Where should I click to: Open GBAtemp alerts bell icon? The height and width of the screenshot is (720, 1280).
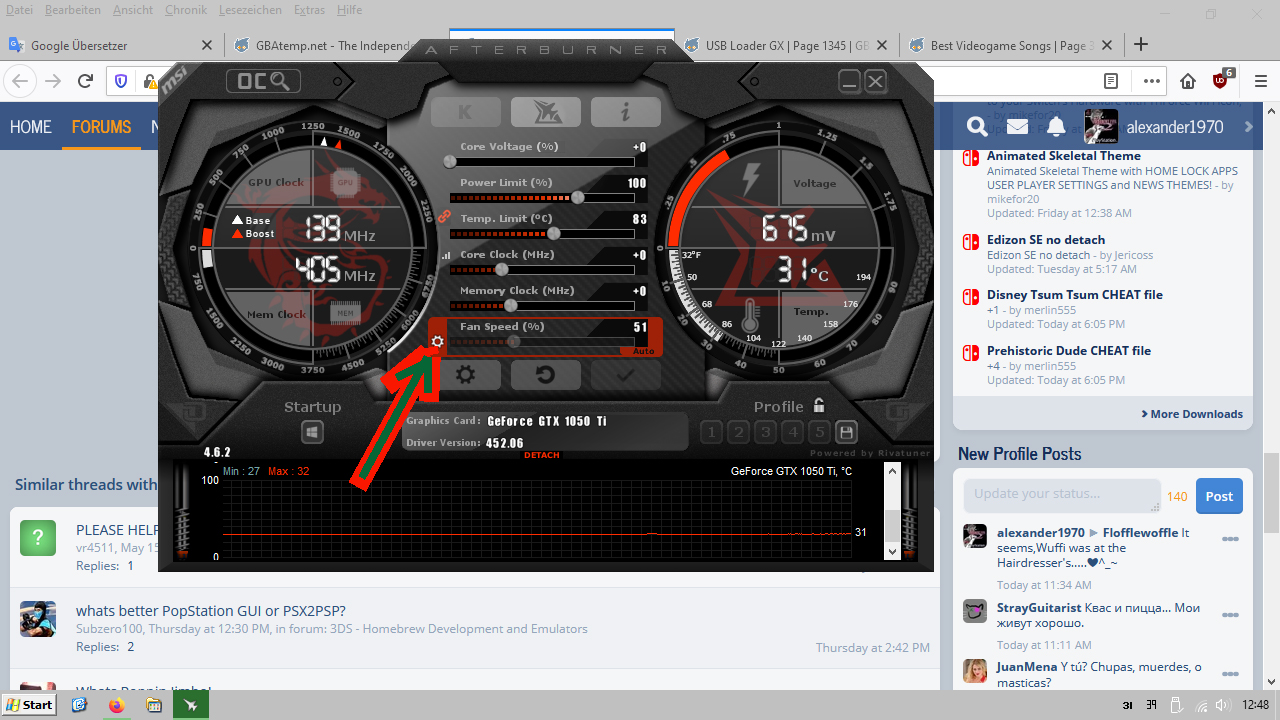click(x=1057, y=127)
